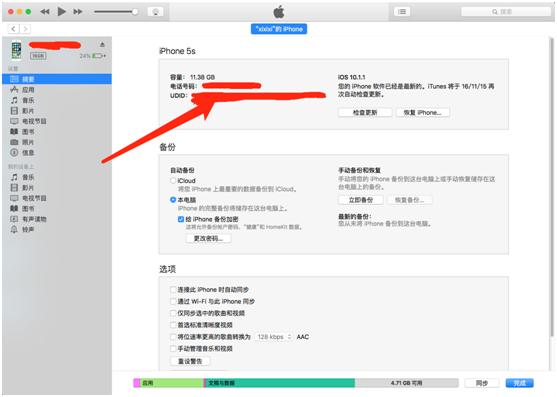Click the 更改密码... button
This screenshot has height=397, width=557.
(x=208, y=238)
